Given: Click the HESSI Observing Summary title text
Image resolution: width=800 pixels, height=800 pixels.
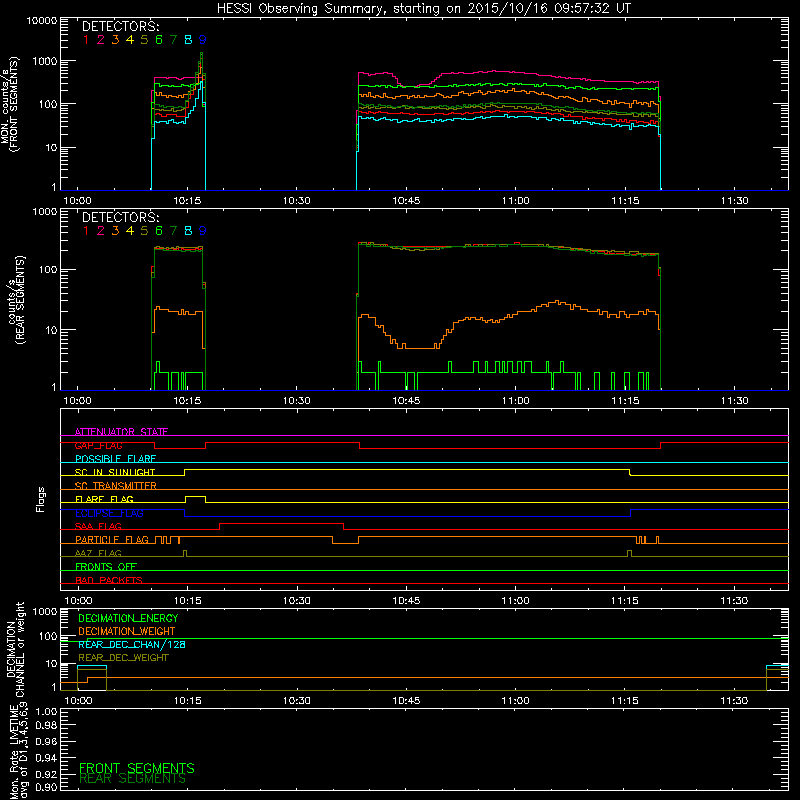Looking at the screenshot, I should pos(423,8).
